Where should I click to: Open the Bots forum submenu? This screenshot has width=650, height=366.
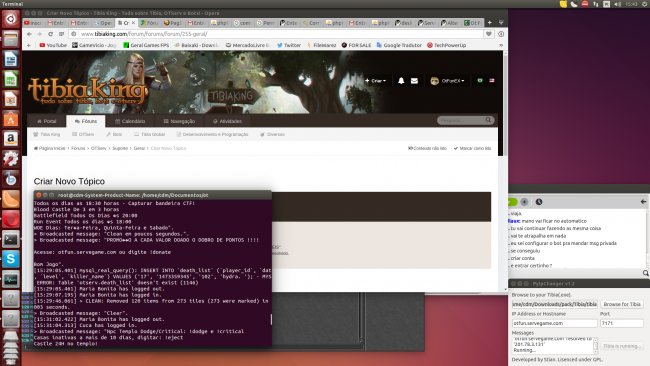[x=114, y=134]
